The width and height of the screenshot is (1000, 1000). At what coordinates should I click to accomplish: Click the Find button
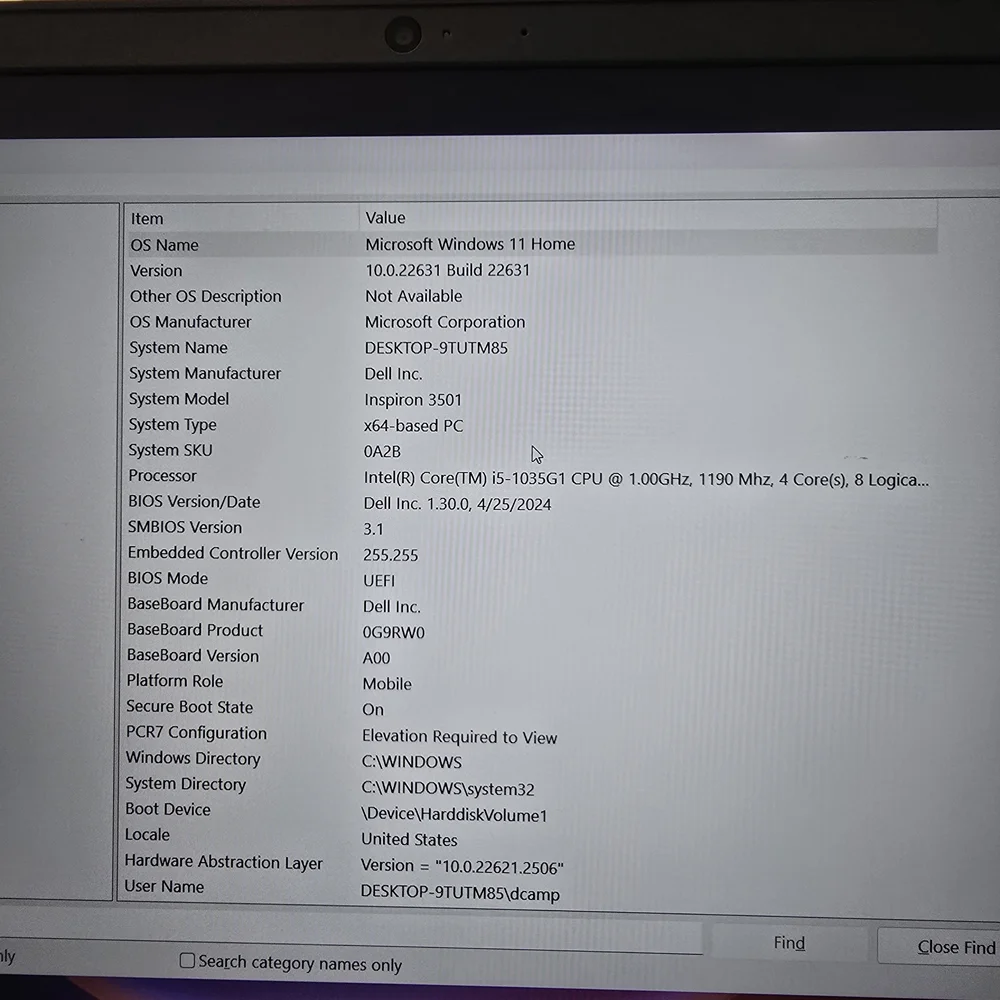click(789, 943)
